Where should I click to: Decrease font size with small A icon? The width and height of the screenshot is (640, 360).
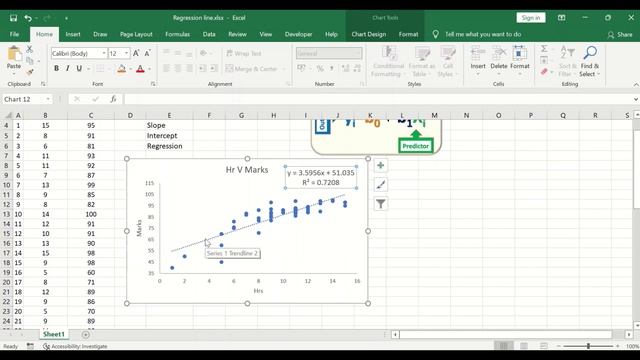tap(147, 53)
